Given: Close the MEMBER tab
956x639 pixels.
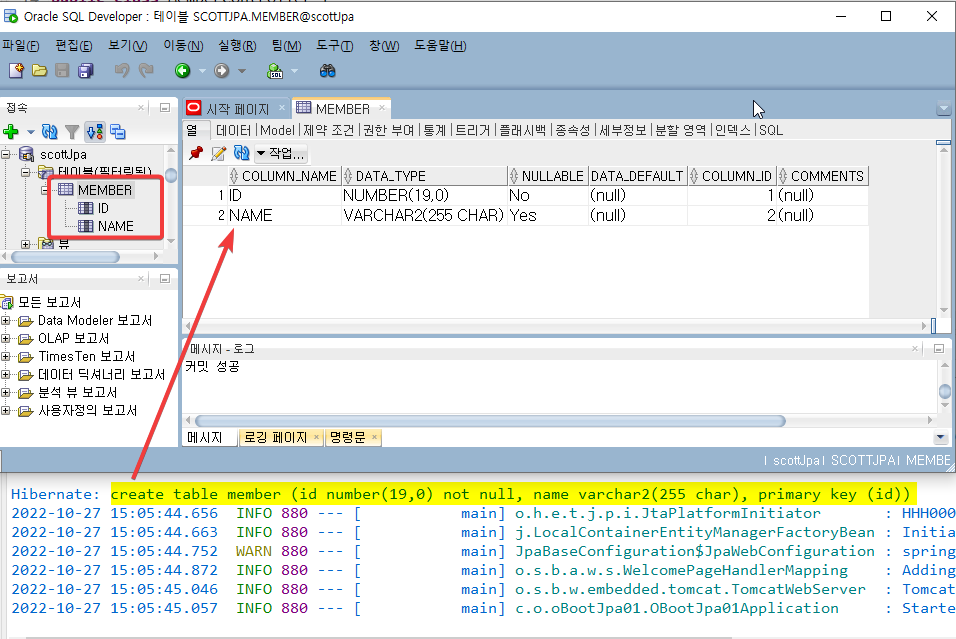Looking at the screenshot, I should (382, 108).
